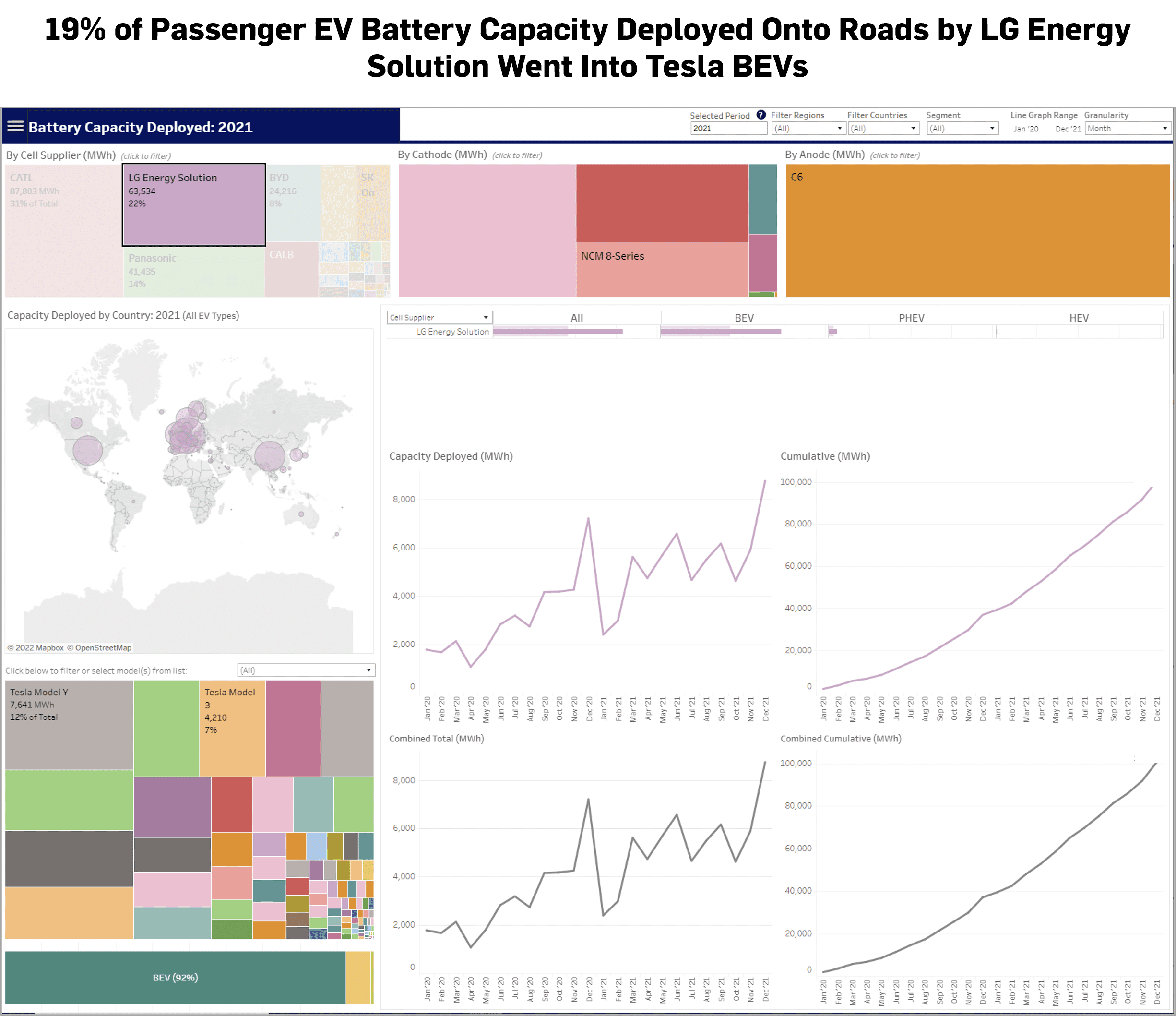The width and height of the screenshot is (1176, 1016).
Task: Click the Cumulative (MWh) chart title
Action: tap(825, 456)
